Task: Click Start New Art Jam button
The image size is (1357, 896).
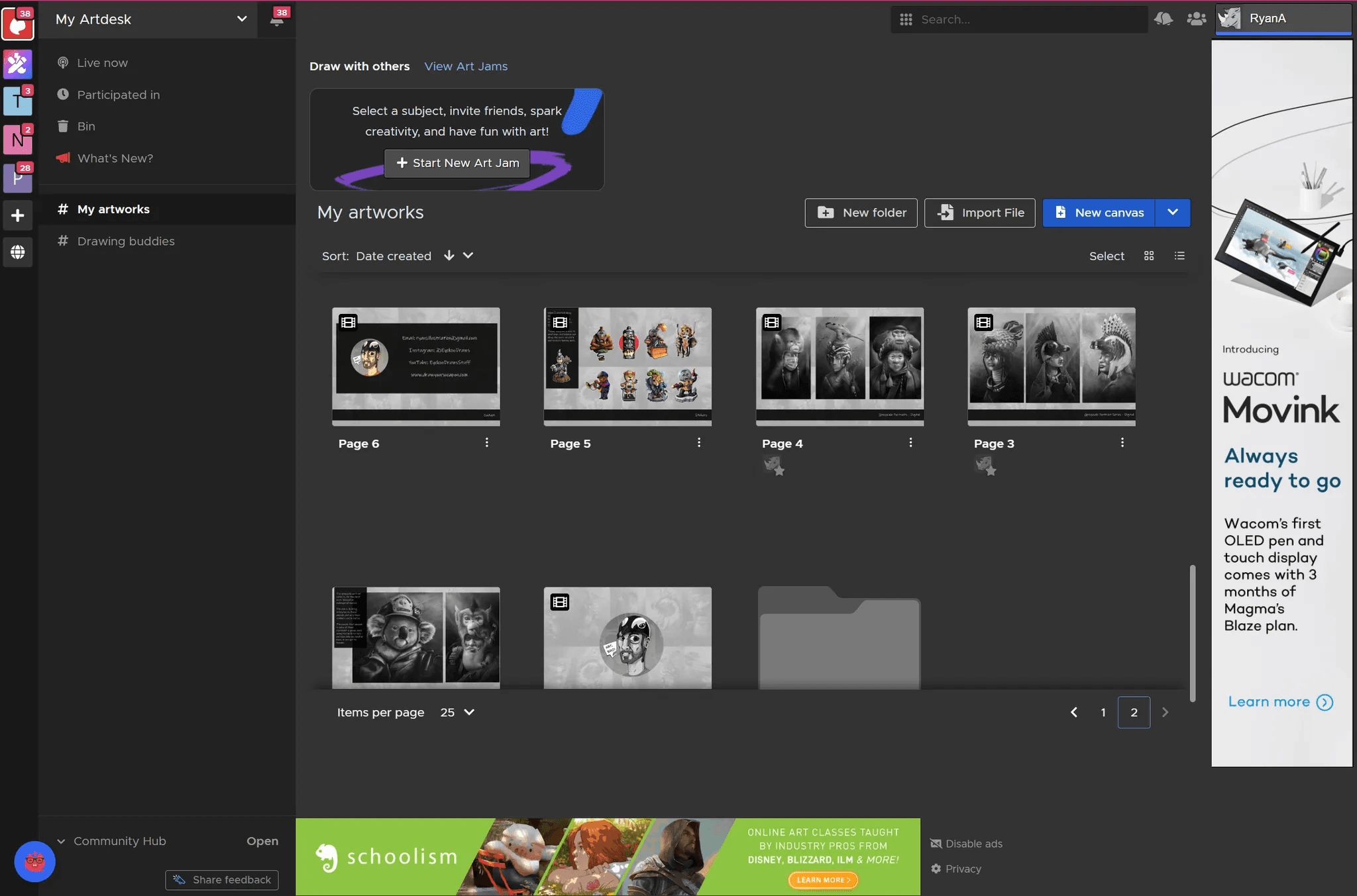Action: point(457,163)
